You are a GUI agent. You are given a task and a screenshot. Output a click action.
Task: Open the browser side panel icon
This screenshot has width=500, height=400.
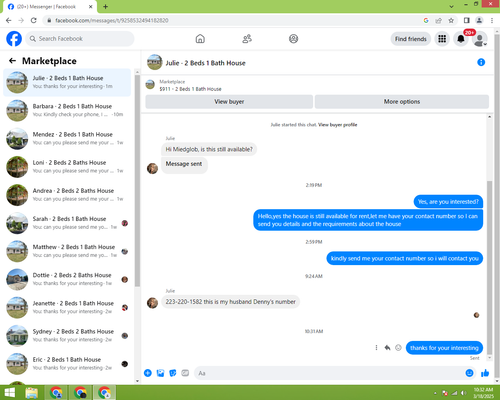pyautogui.click(x=467, y=20)
